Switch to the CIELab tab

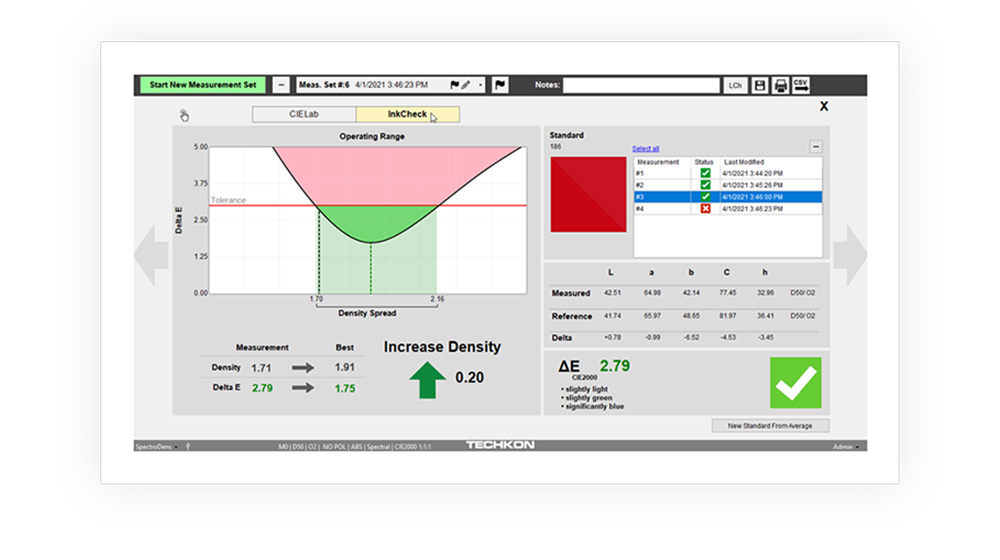pyautogui.click(x=304, y=115)
